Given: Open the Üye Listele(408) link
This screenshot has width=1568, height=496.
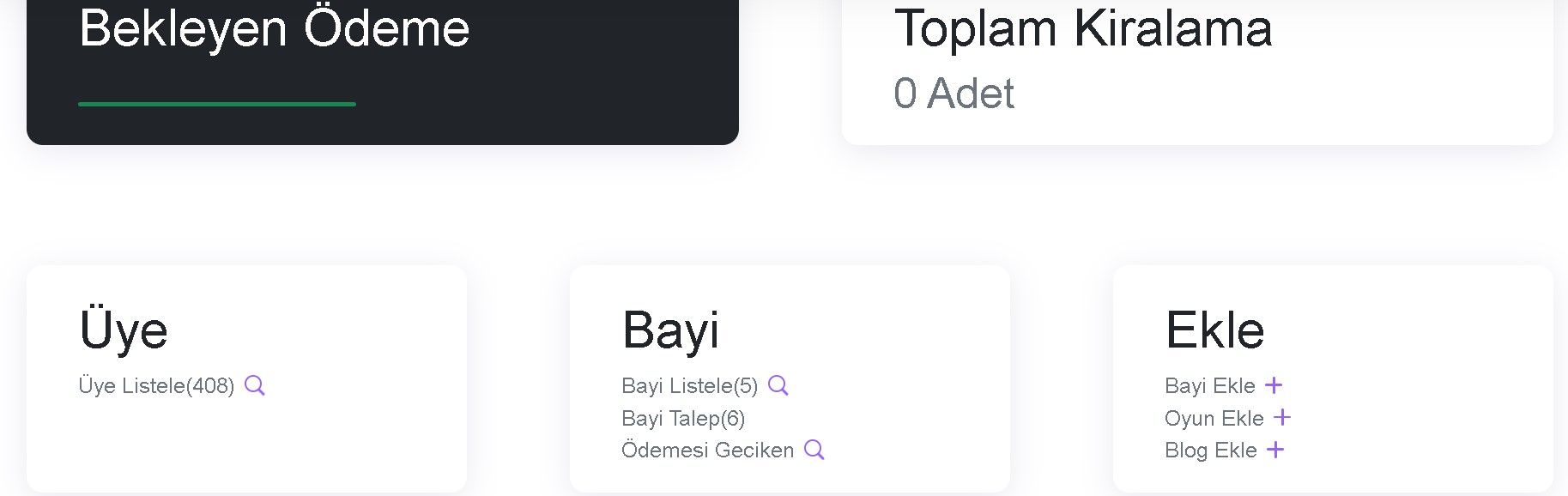Looking at the screenshot, I should click(156, 386).
